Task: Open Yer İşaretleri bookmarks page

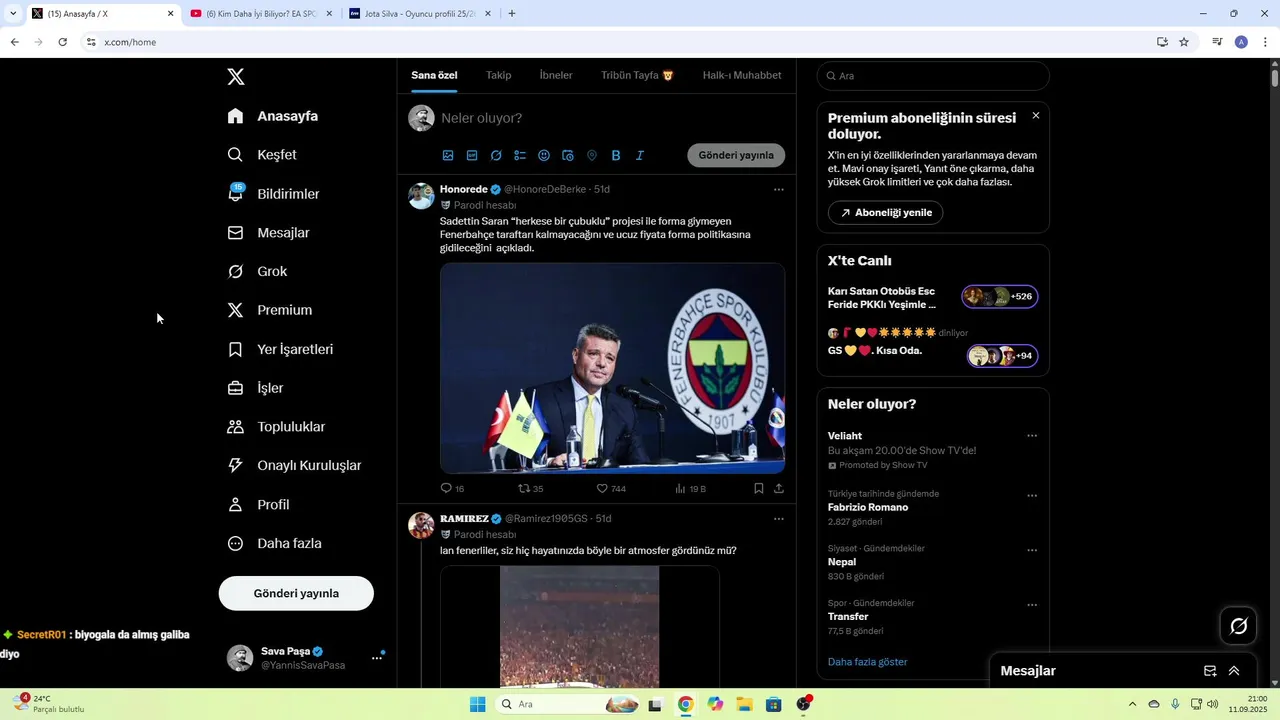Action: (281, 349)
